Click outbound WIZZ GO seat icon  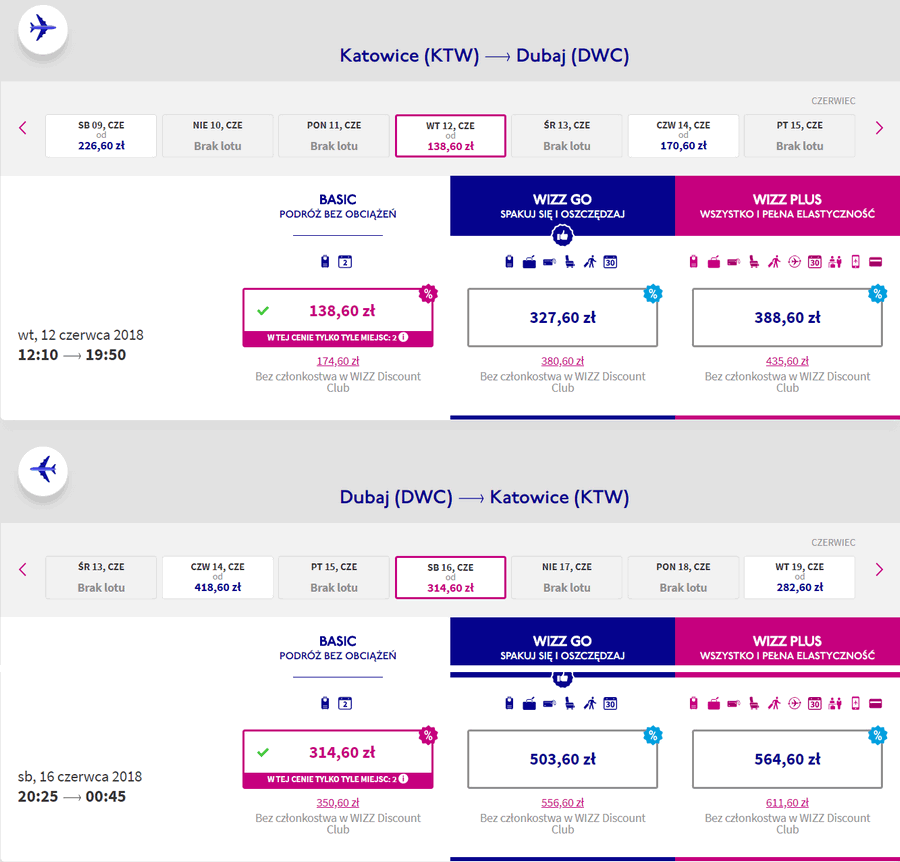(x=569, y=262)
